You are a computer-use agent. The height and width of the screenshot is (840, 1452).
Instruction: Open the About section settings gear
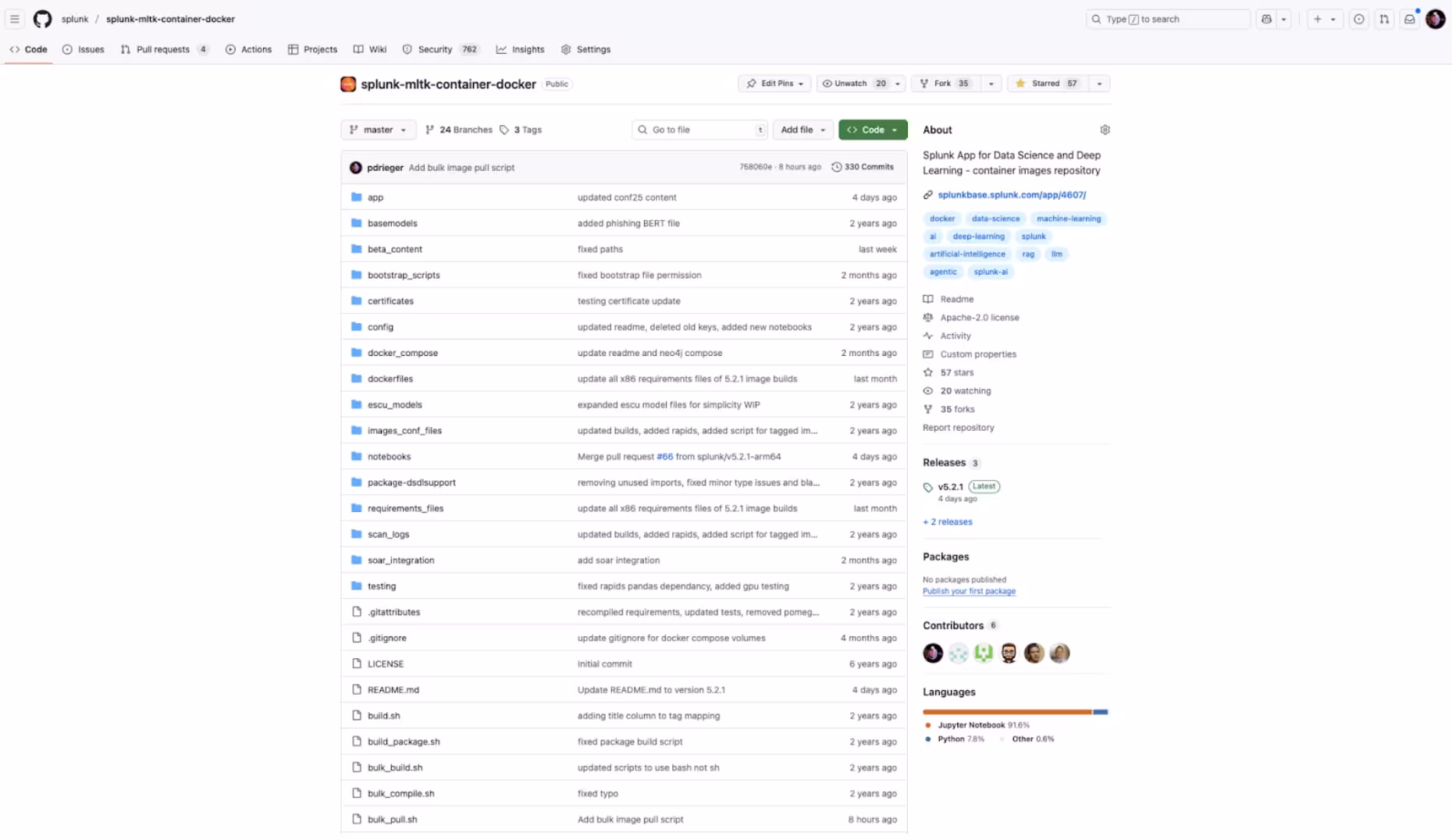pyautogui.click(x=1105, y=130)
